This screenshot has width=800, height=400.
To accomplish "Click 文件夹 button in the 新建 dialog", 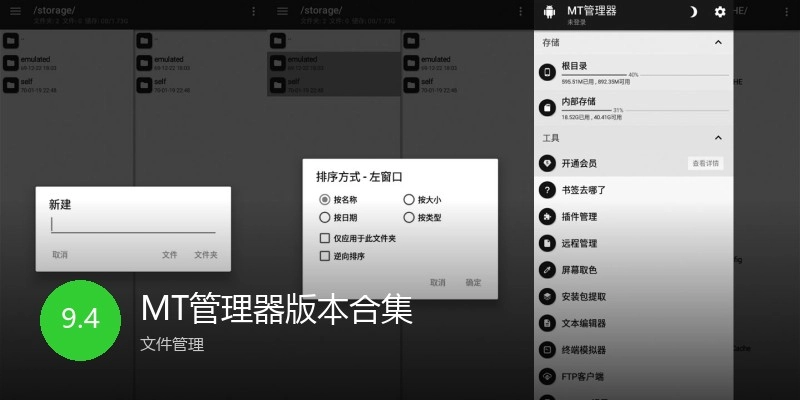I will tap(206, 255).
